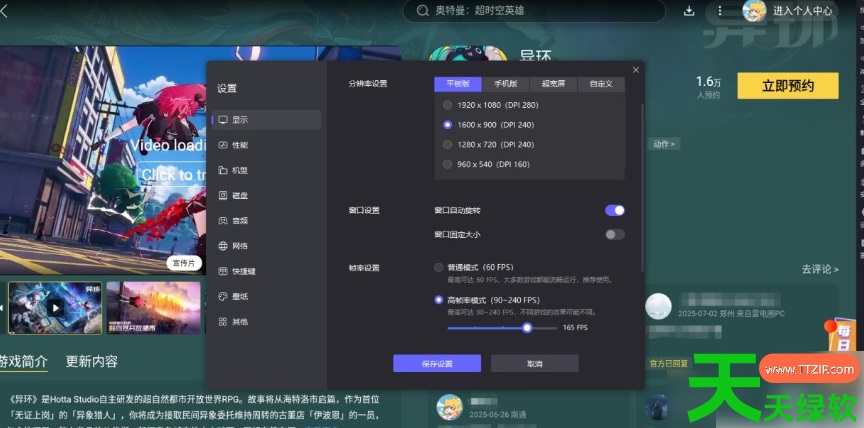Toggle the 窗口自动旋转 switch

tap(614, 210)
